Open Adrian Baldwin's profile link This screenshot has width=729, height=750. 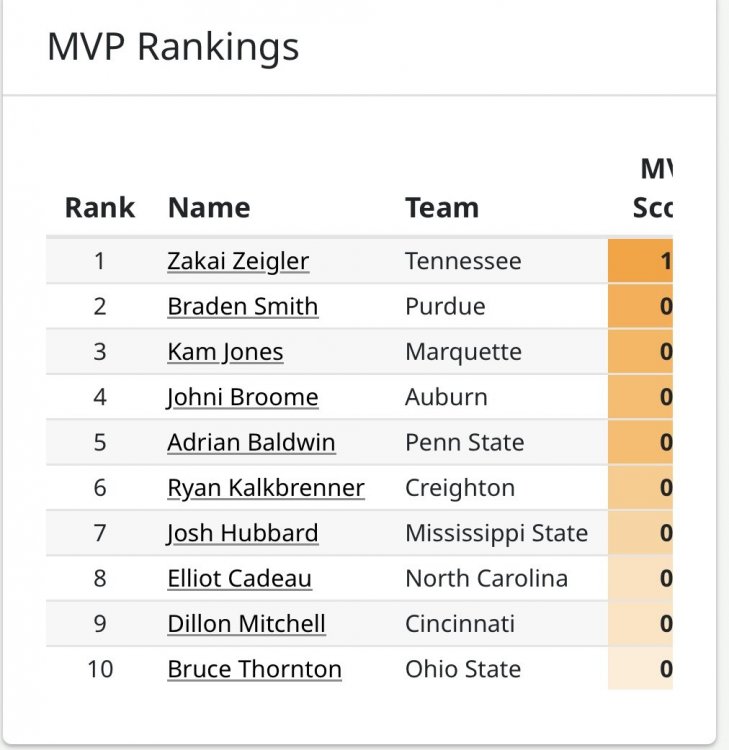(x=251, y=442)
